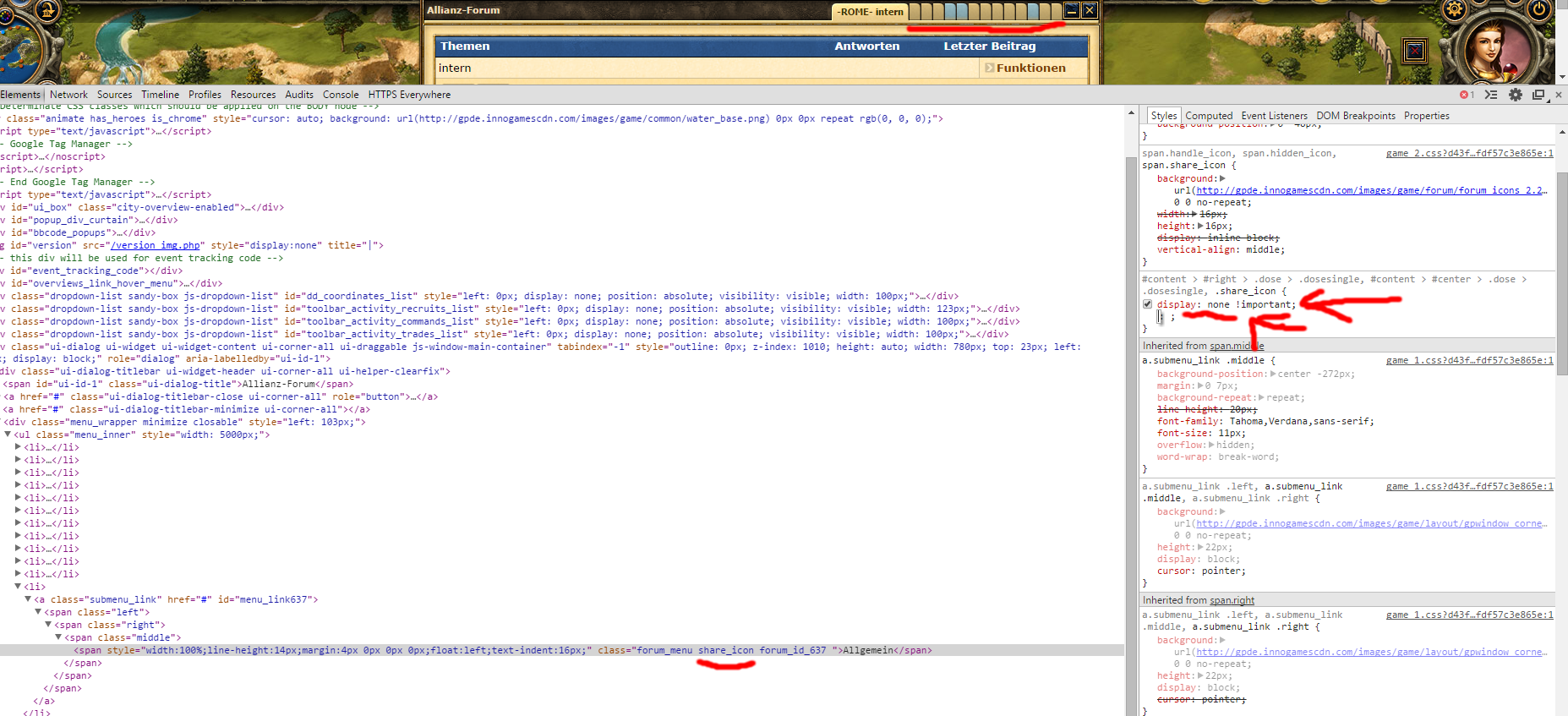1568x716 pixels.
Task: Click the Elements panel scrollbar up arrow
Action: pos(1131,112)
